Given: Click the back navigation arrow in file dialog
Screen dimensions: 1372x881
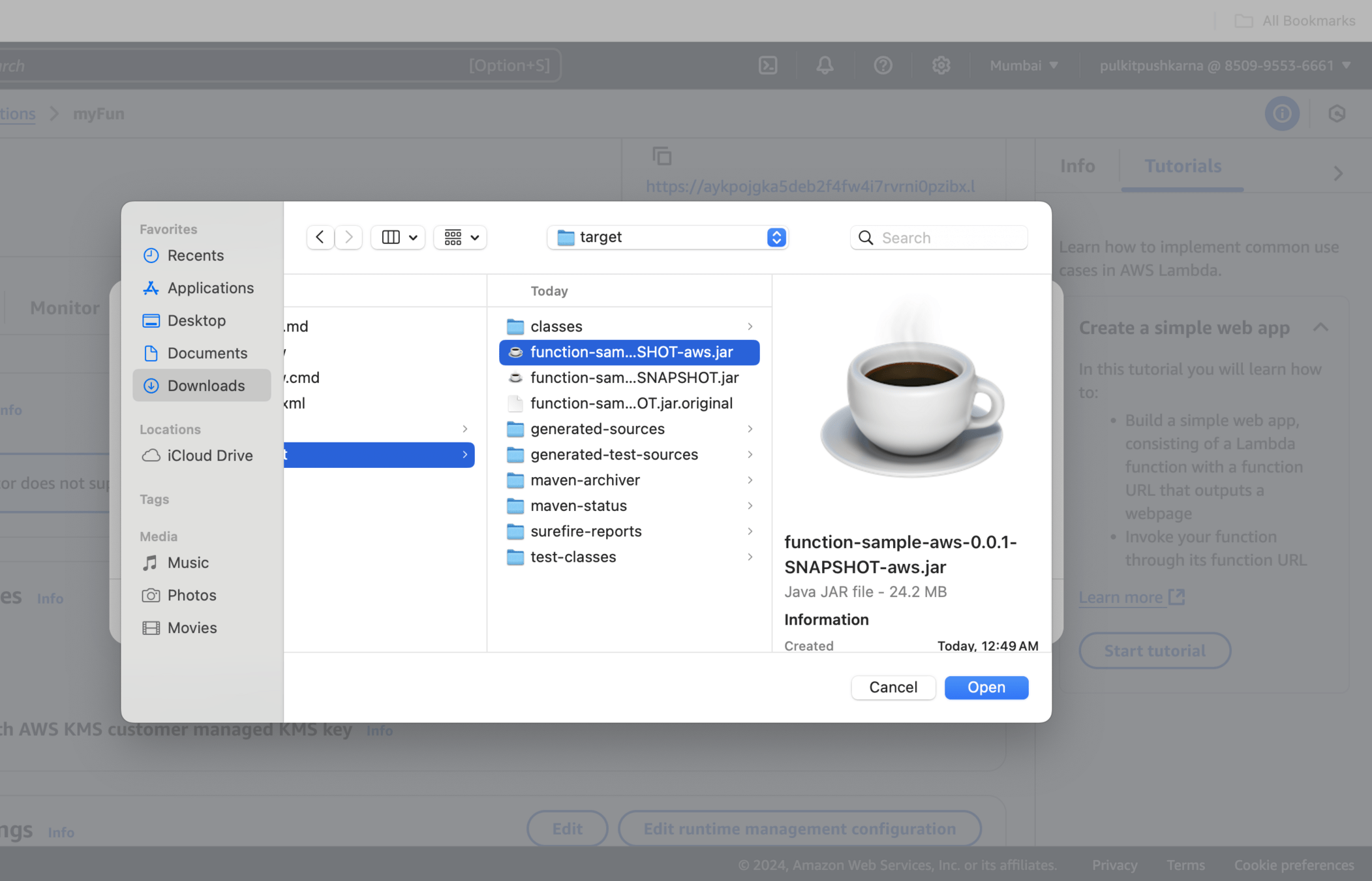Looking at the screenshot, I should (320, 237).
